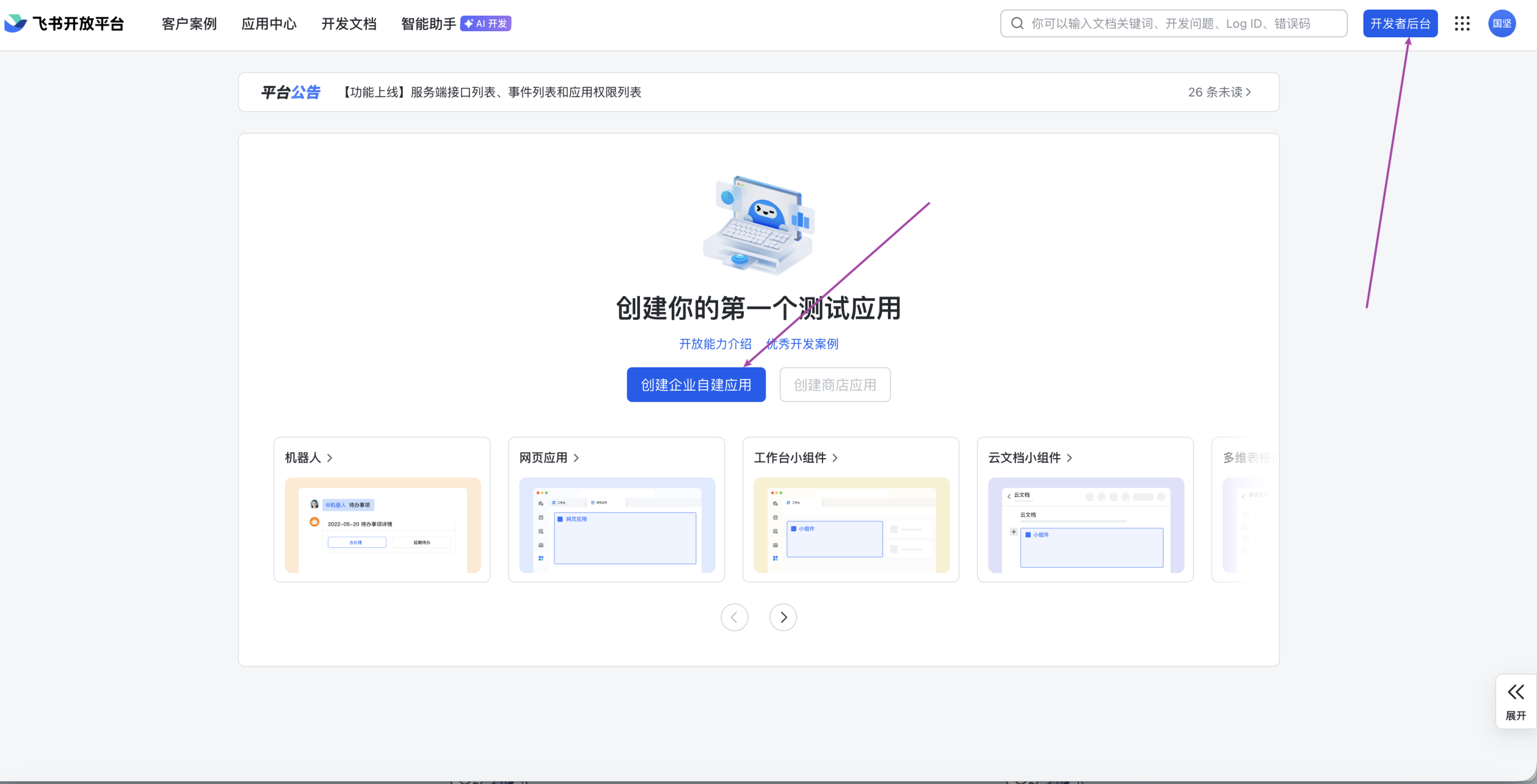Open the apps grid icon near the avatar
Screen dimensions: 1537x784
pos(1462,23)
